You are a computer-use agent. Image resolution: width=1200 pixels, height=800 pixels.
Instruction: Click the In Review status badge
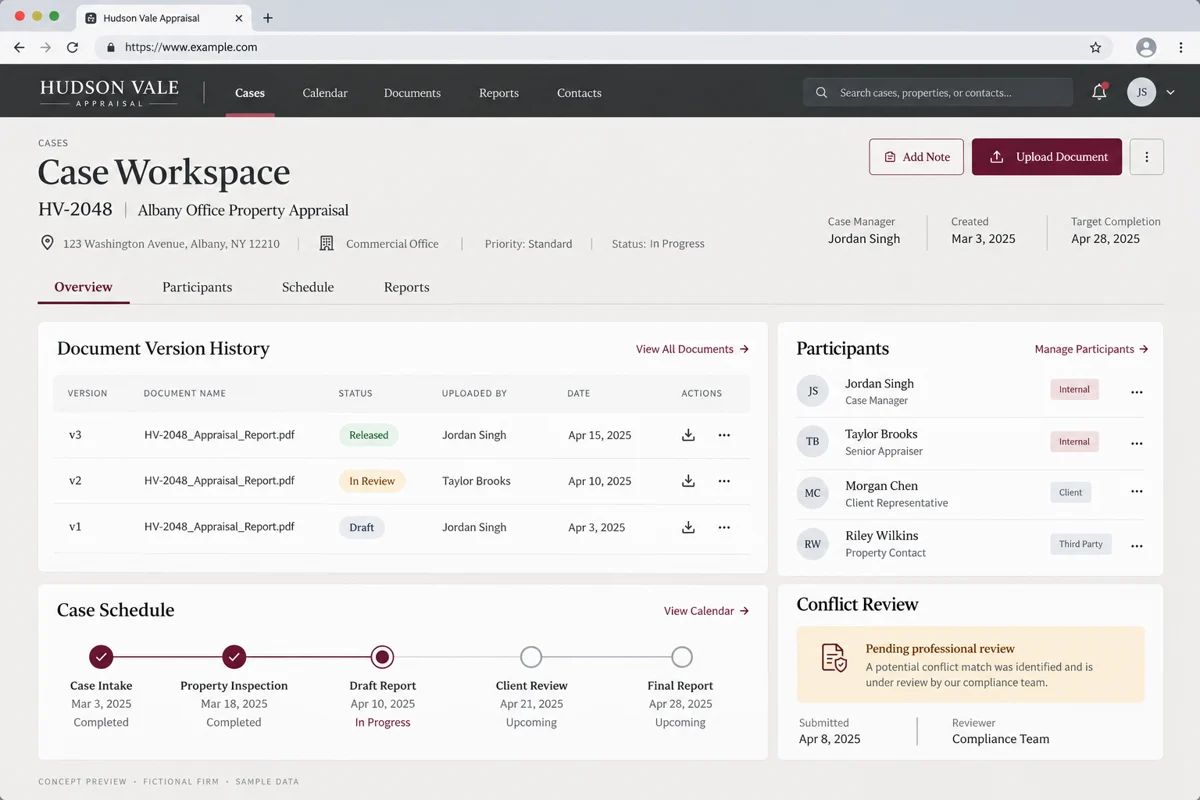pos(372,481)
